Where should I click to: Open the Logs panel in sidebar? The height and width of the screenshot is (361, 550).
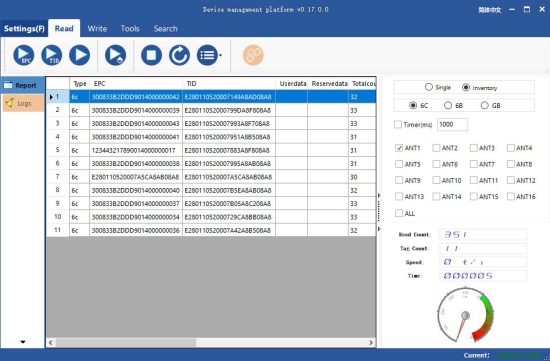tap(22, 103)
